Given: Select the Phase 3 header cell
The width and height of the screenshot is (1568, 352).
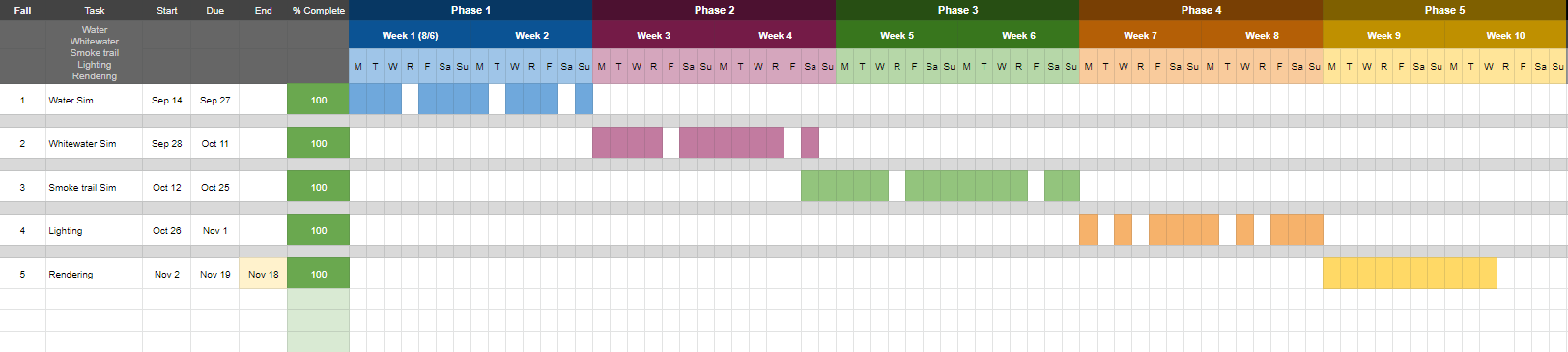Looking at the screenshot, I should point(957,10).
